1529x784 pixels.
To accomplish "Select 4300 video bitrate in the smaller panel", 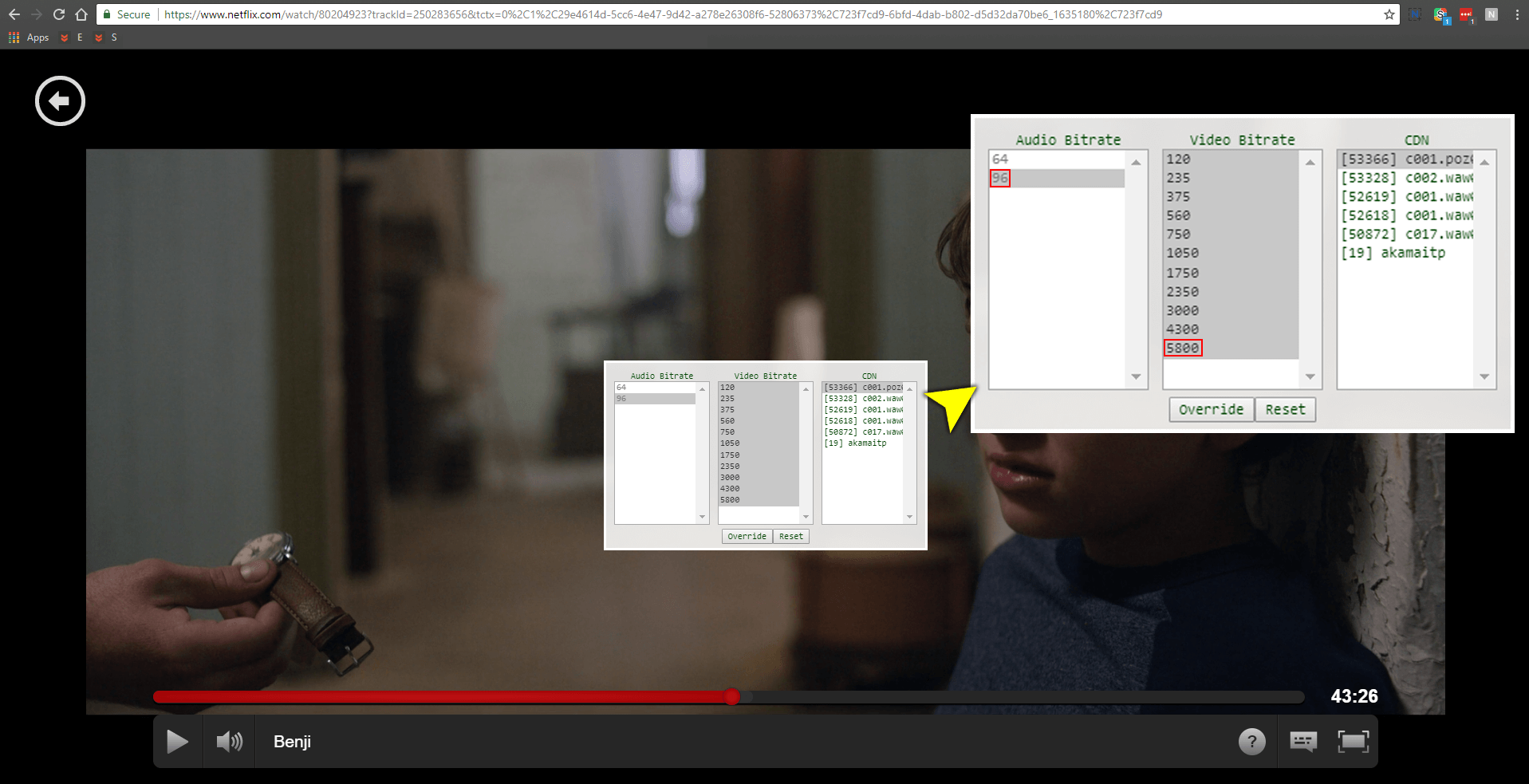I will 759,489.
